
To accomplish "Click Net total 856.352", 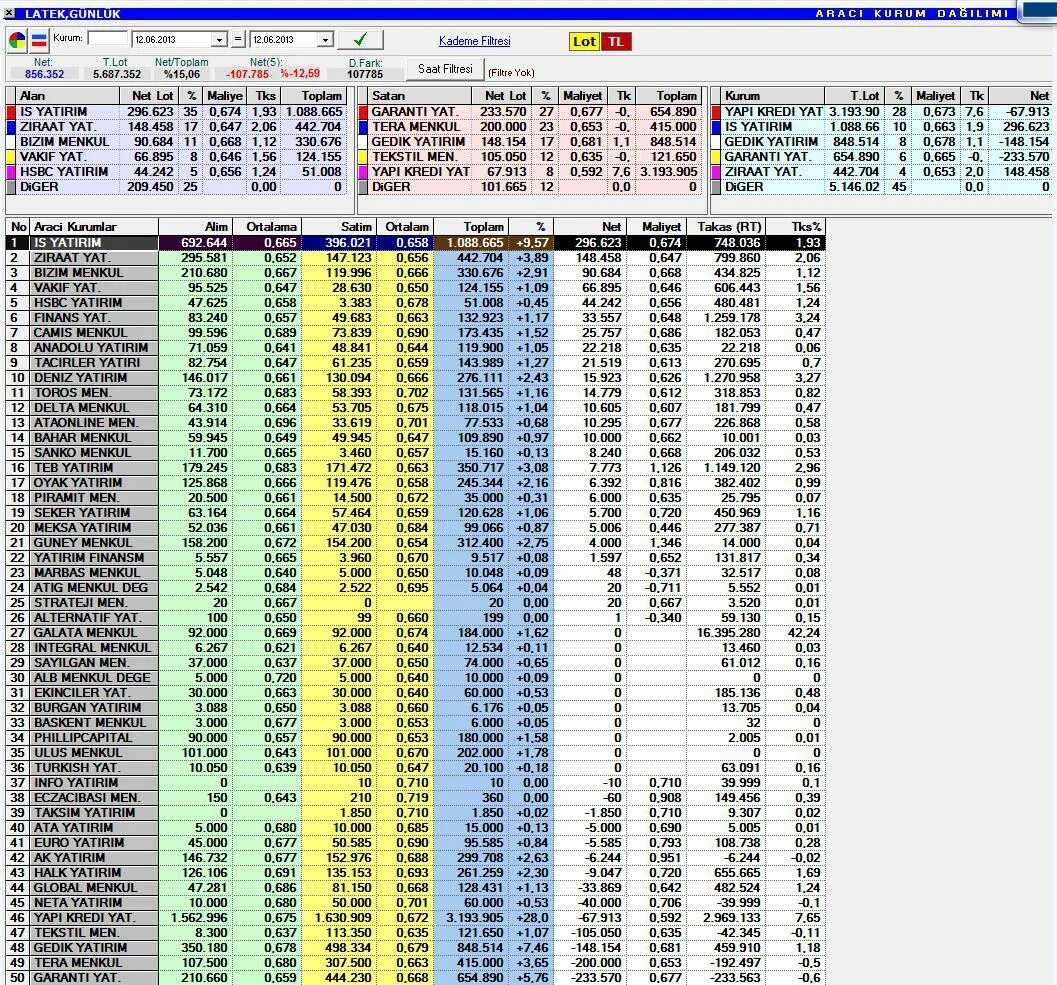I will (44, 74).
